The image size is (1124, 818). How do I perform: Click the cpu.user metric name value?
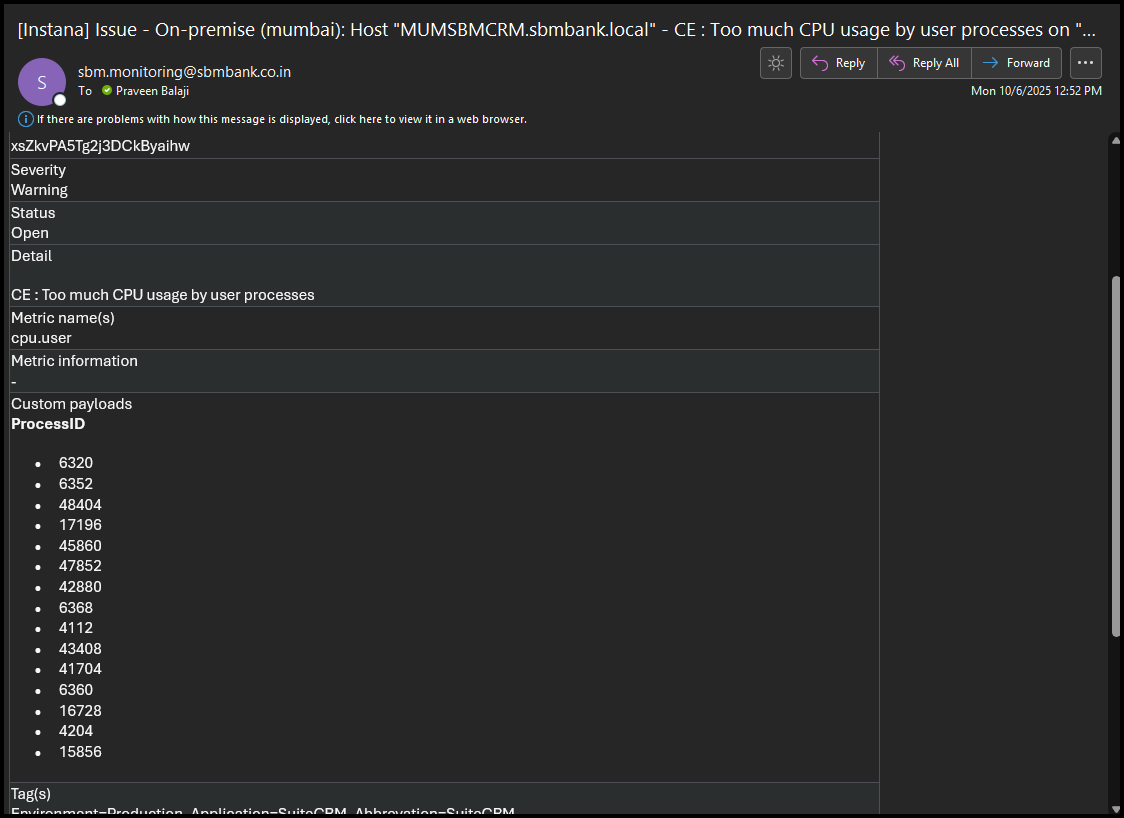click(41, 338)
